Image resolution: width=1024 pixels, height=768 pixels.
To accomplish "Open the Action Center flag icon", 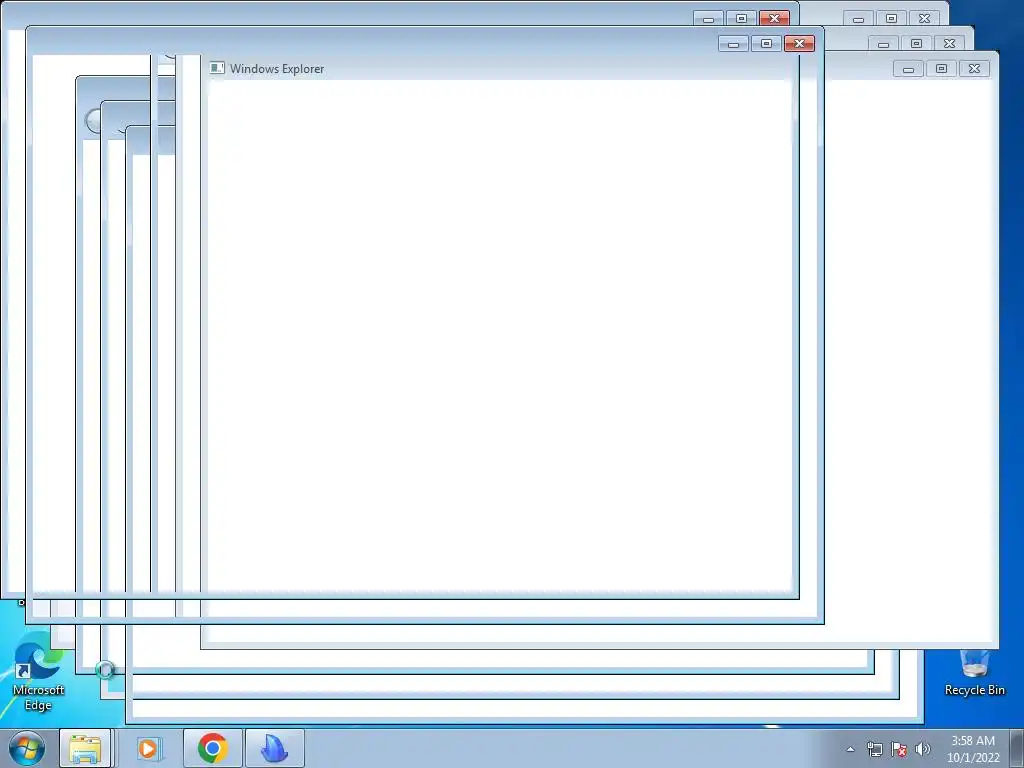I will [899, 749].
